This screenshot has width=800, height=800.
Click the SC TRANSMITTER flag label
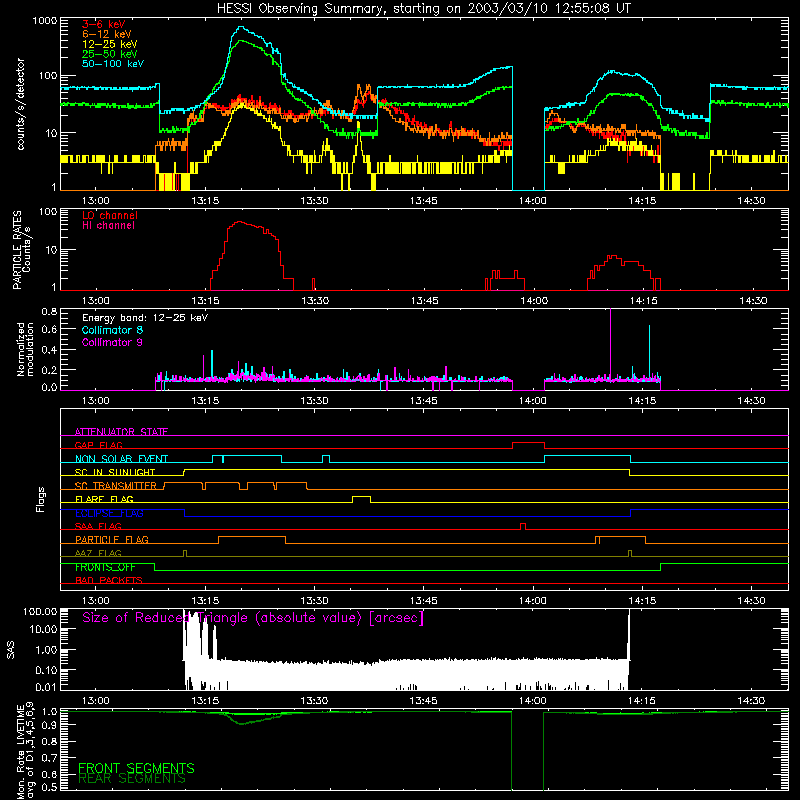116,486
